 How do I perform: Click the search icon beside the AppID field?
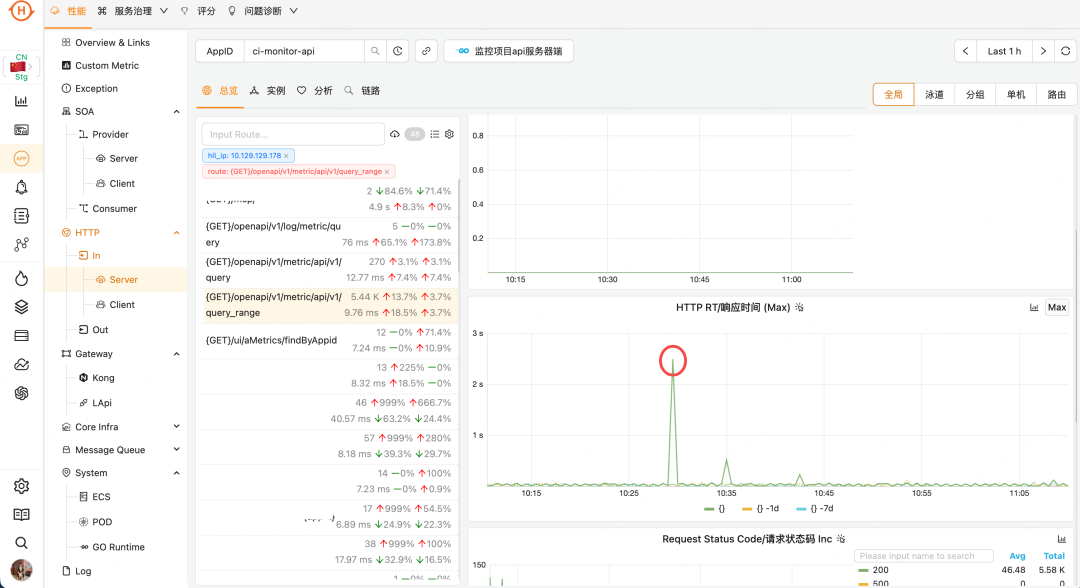pos(375,51)
